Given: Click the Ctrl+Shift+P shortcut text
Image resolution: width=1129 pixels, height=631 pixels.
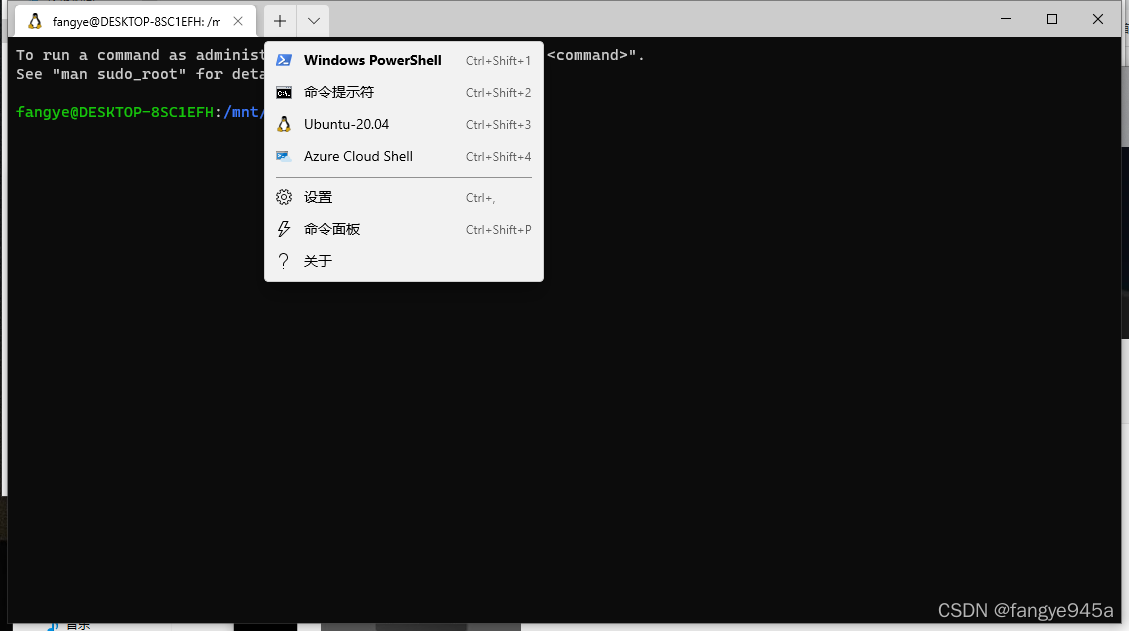Looking at the screenshot, I should click(498, 230).
